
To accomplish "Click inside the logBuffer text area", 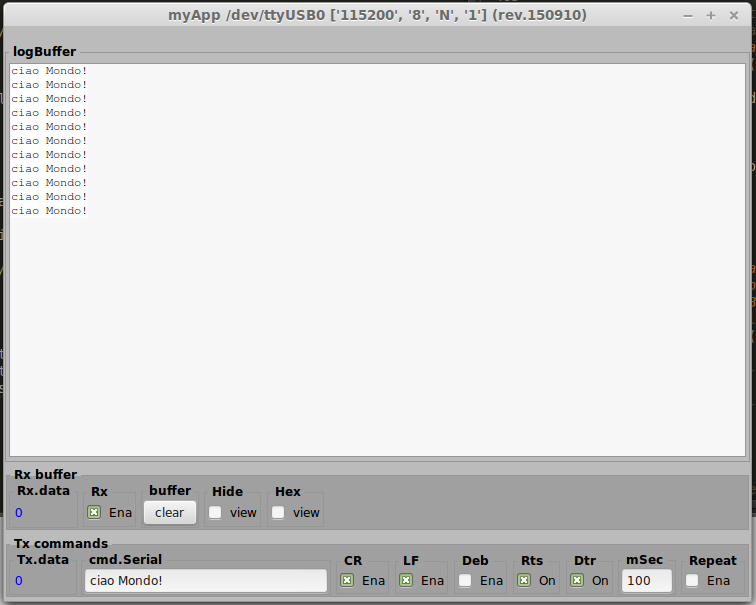I will pyautogui.click(x=377, y=330).
